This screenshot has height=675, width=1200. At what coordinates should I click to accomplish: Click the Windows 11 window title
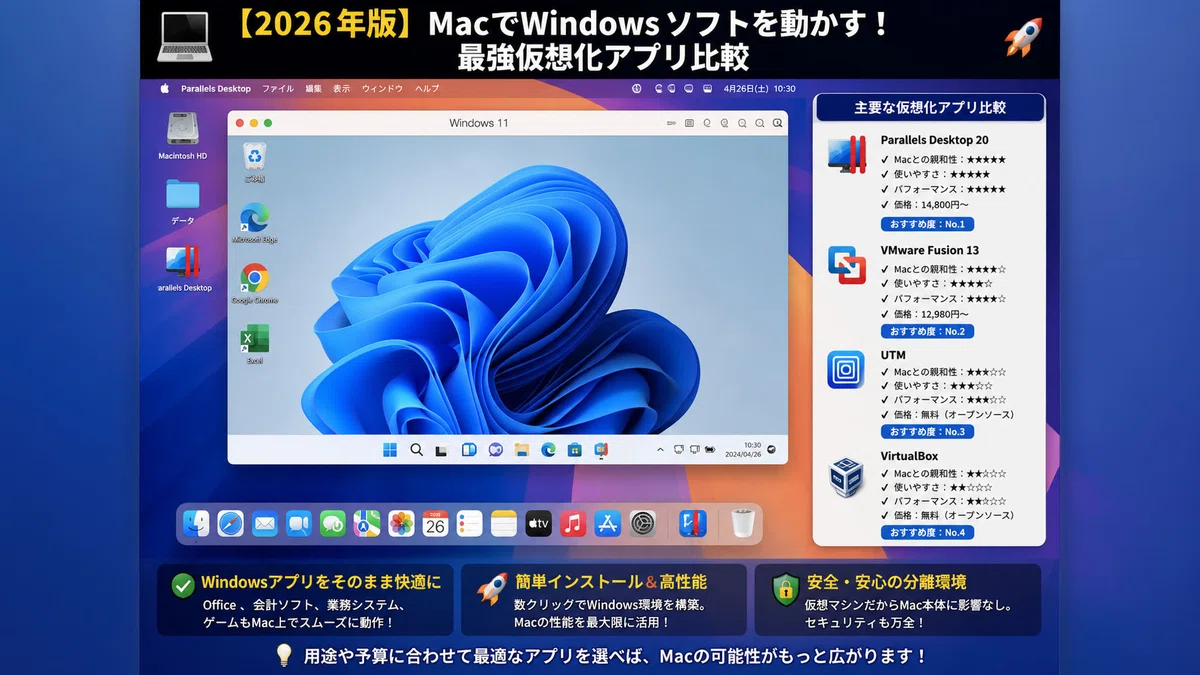point(478,123)
